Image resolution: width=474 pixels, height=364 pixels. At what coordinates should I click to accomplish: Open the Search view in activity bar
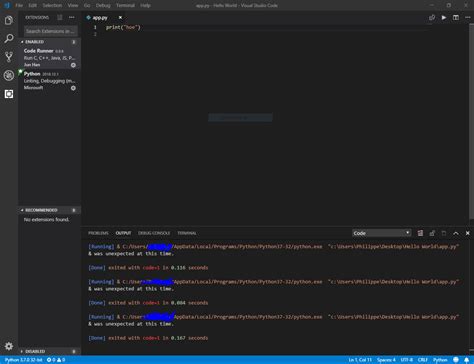(x=9, y=39)
